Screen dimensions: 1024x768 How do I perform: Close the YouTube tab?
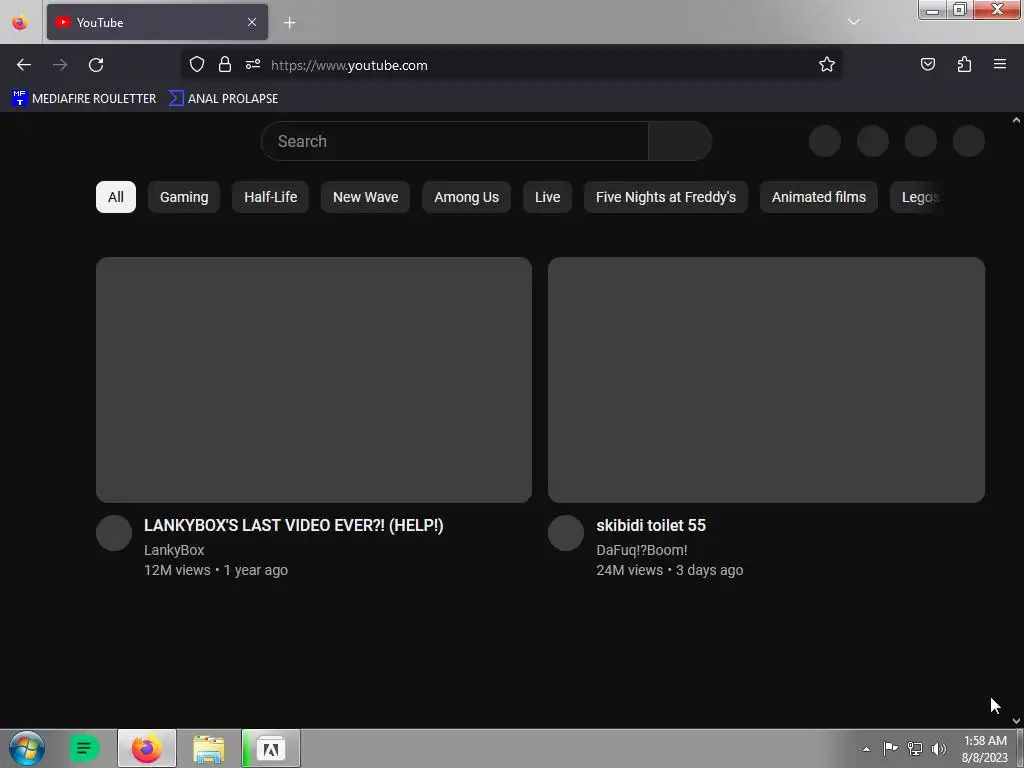252,22
